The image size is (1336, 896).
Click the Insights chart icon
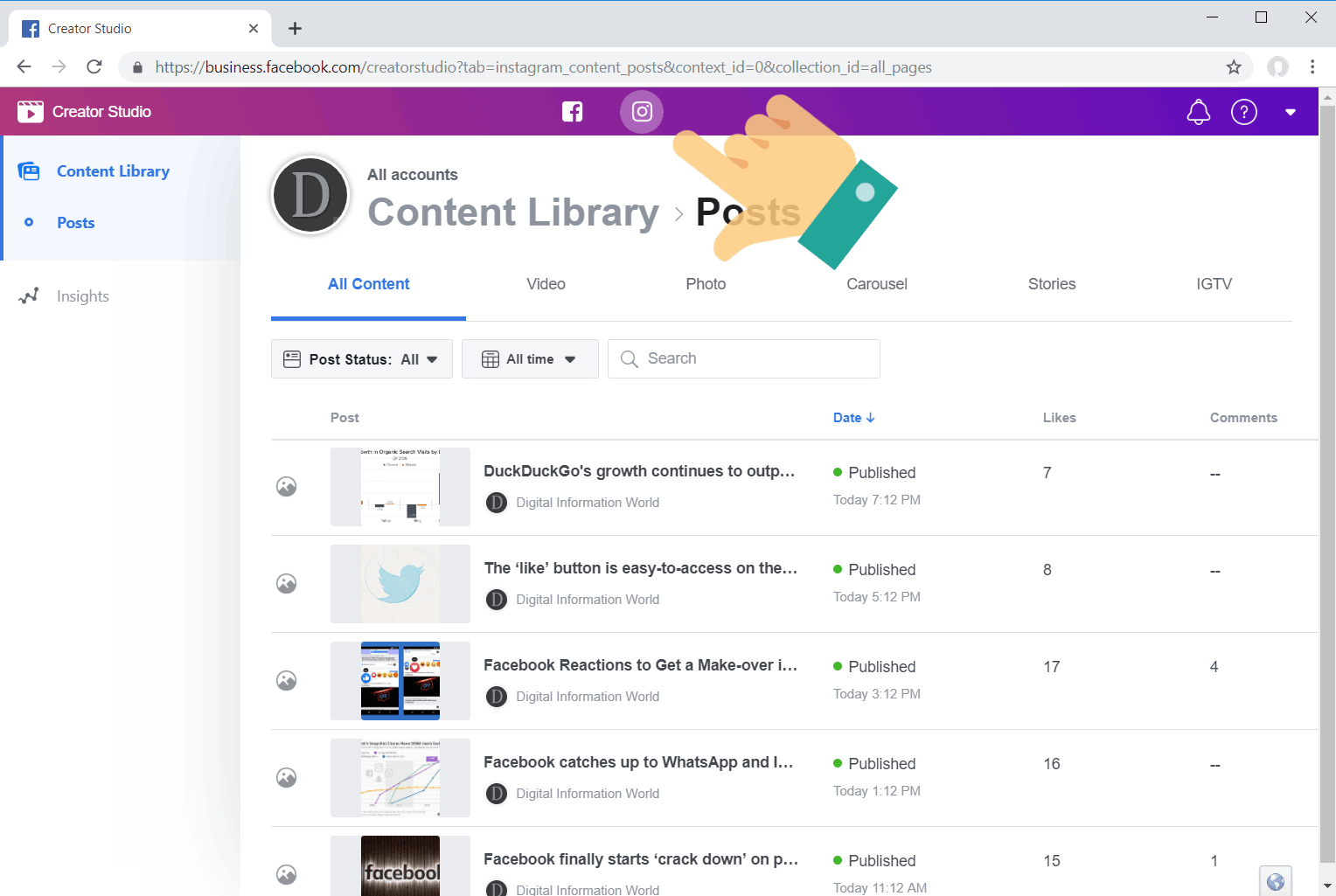pyautogui.click(x=29, y=296)
